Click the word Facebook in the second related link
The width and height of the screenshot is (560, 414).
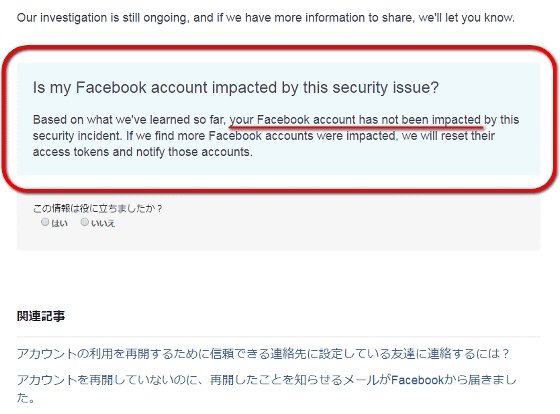tap(417, 380)
